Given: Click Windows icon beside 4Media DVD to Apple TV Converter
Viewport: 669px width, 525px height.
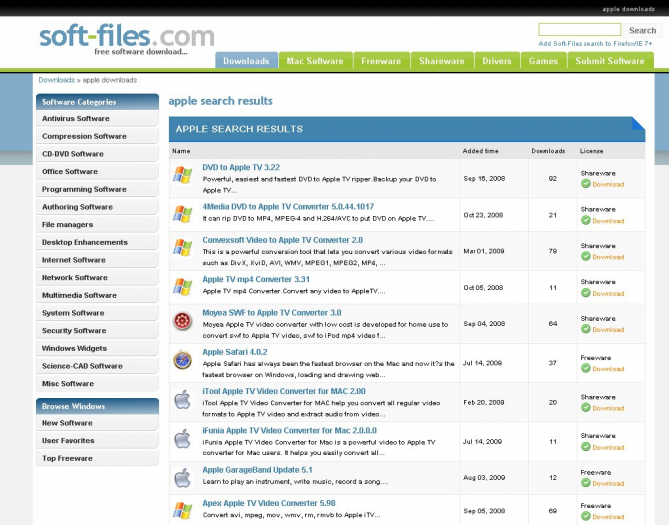Looking at the screenshot, I should (x=182, y=214).
